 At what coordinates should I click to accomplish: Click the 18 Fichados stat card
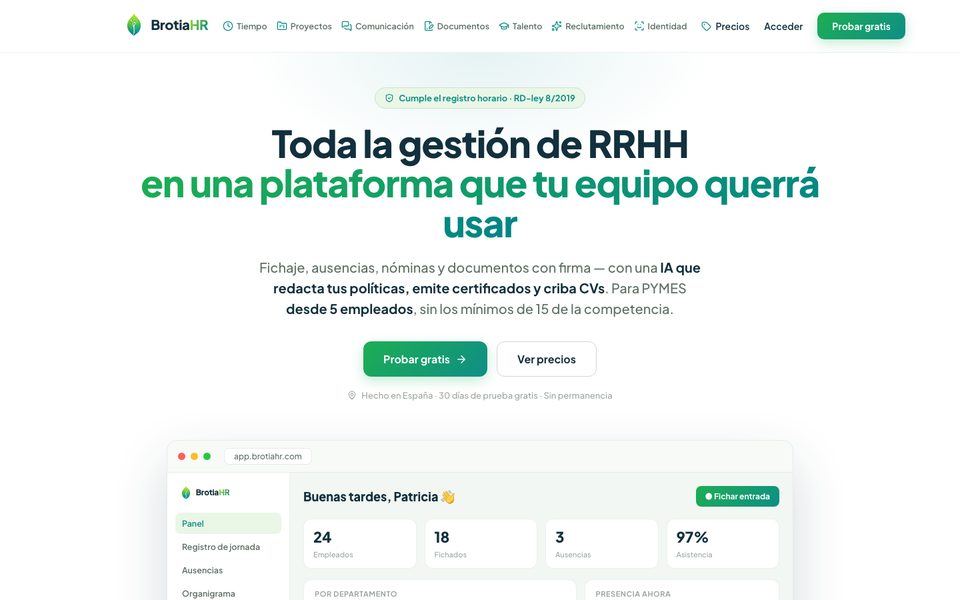[x=481, y=544]
